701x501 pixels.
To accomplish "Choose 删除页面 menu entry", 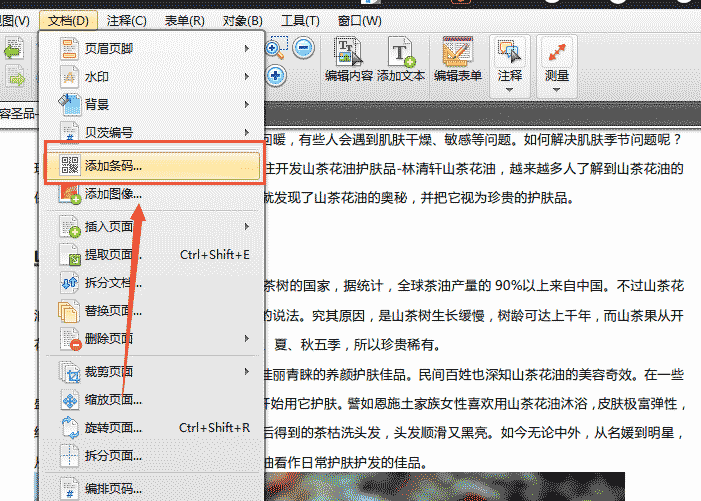I will pyautogui.click(x=152, y=338).
